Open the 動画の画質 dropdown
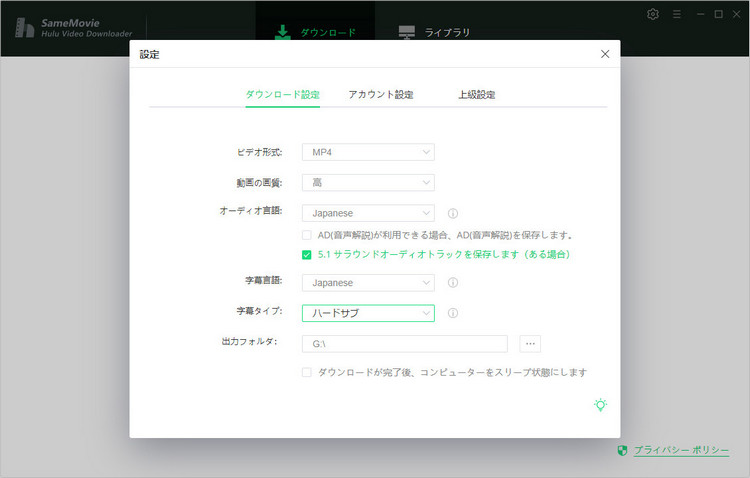Viewport: 750px width, 478px height. point(368,182)
